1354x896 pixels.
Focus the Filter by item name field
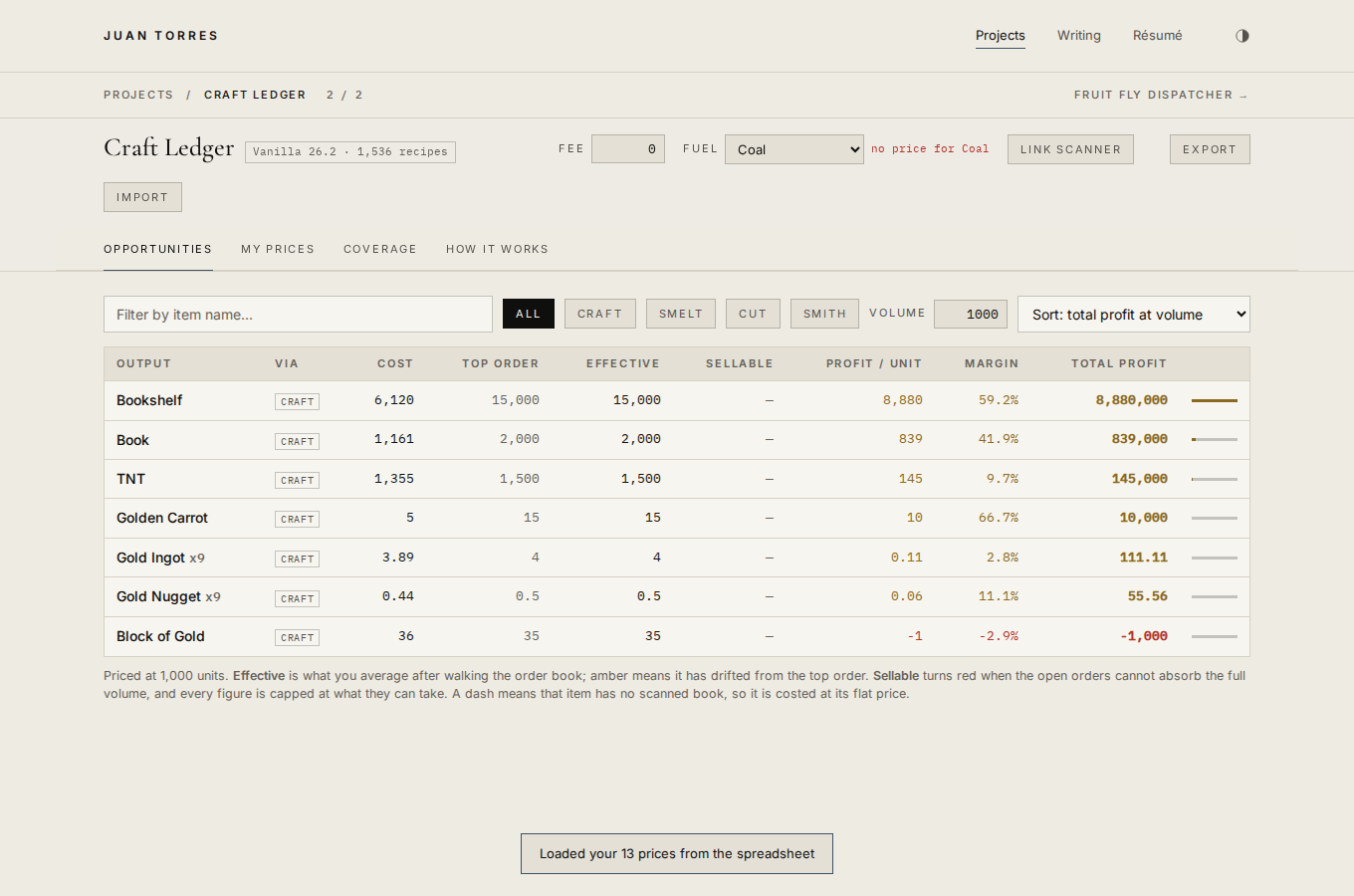point(298,315)
